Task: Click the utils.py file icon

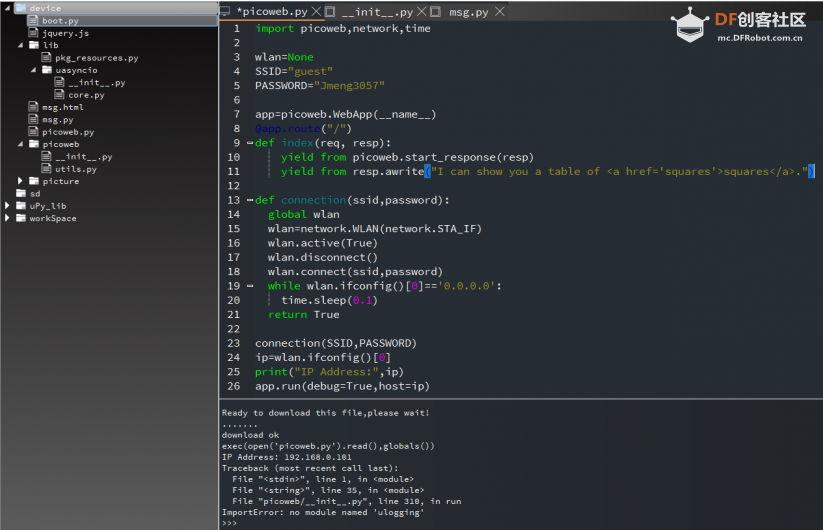Action: [47, 169]
